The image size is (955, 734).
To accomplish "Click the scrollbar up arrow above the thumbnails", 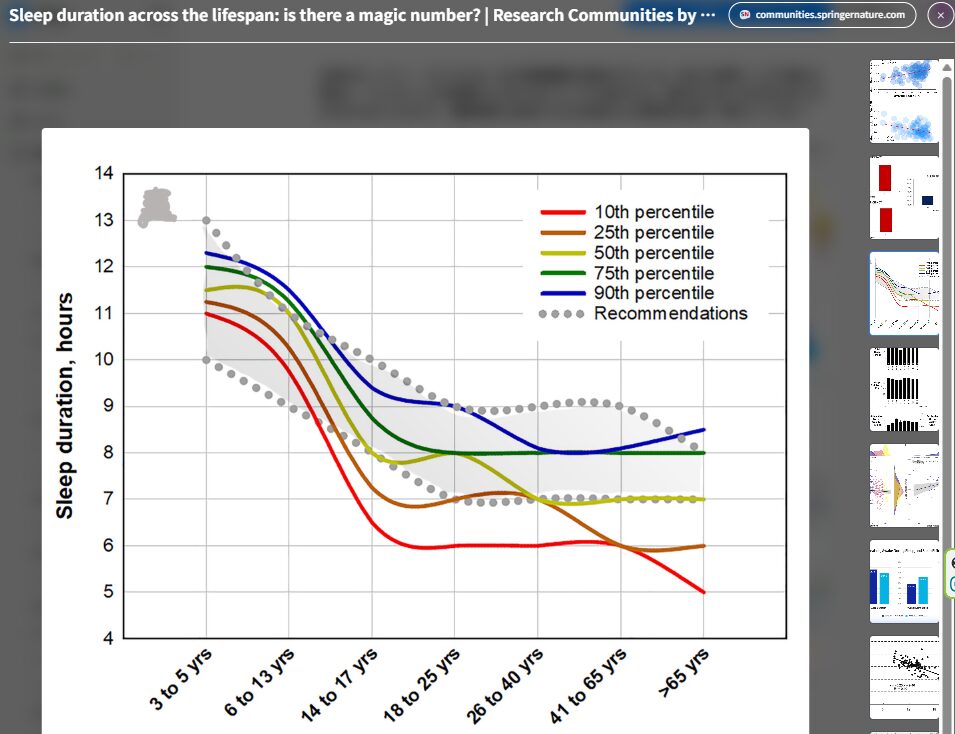I will coord(946,67).
